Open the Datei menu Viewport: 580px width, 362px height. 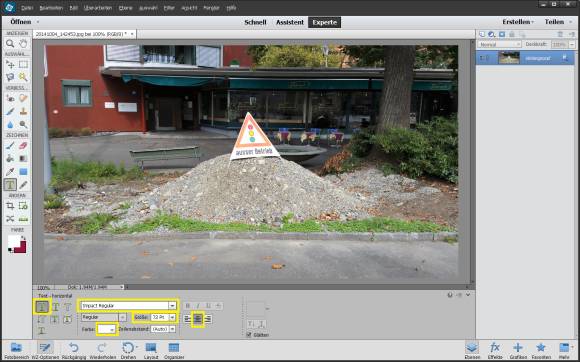tap(27, 8)
